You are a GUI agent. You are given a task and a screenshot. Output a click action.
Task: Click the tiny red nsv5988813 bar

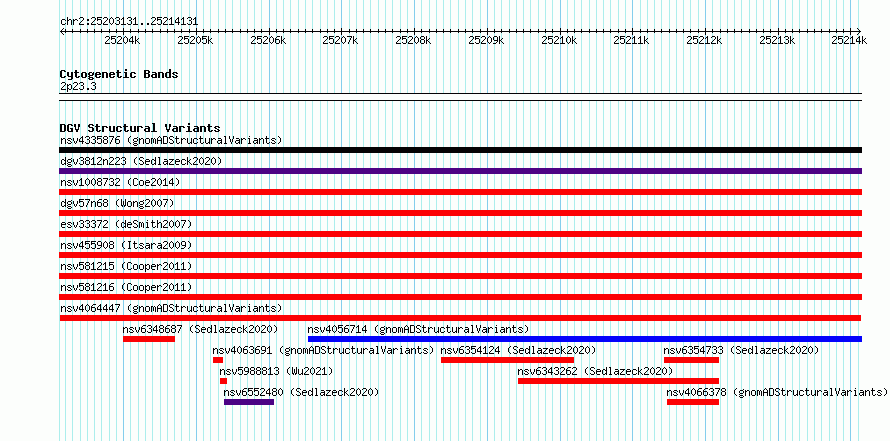[x=223, y=381]
